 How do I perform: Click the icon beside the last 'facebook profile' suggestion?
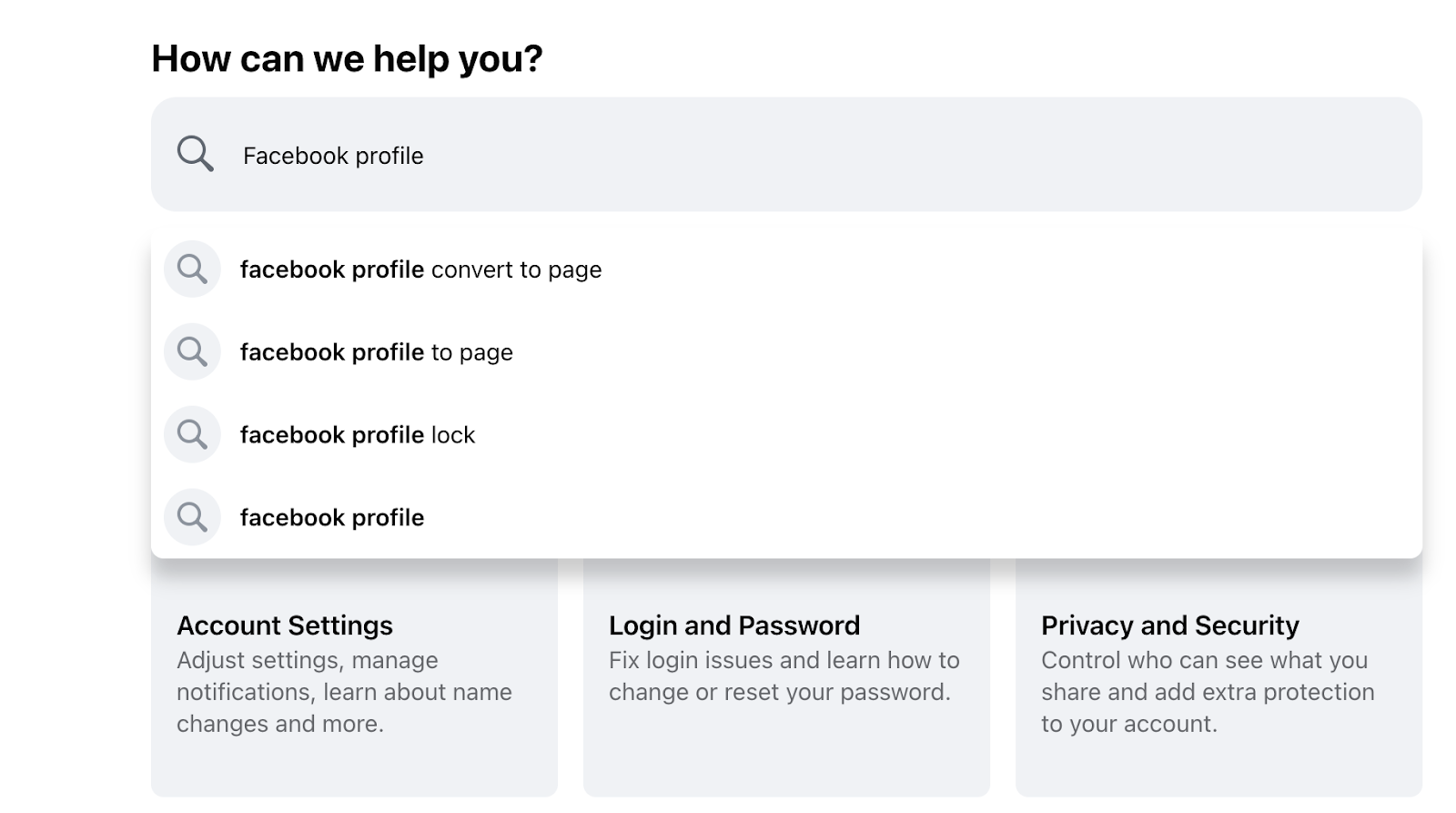pos(192,518)
